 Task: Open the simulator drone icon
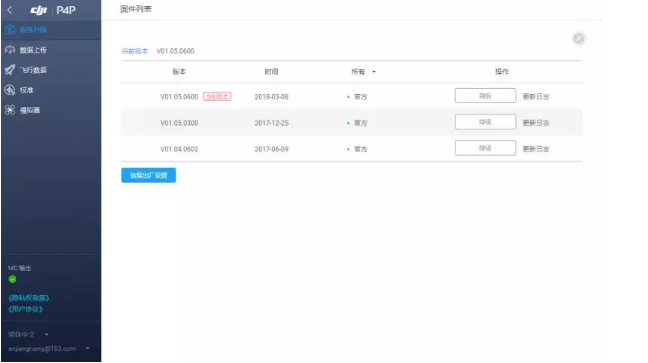(x=10, y=110)
